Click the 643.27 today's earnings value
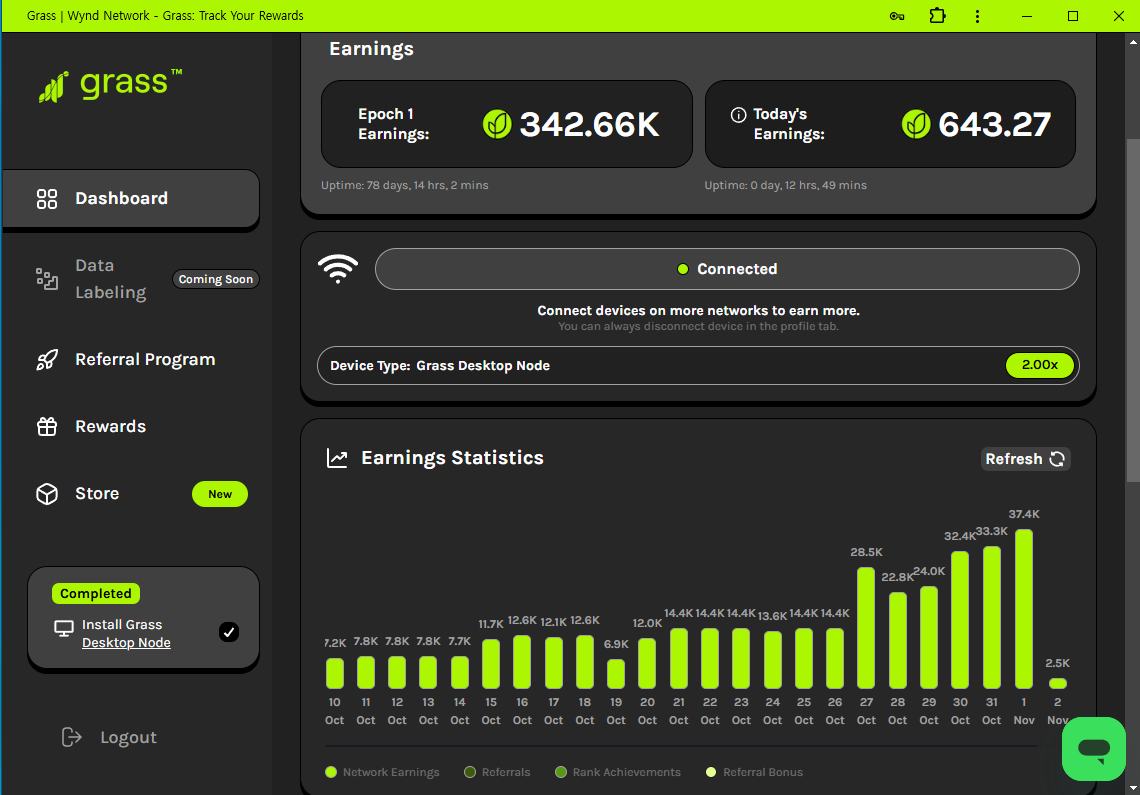Viewport: 1140px width, 795px height. (995, 124)
